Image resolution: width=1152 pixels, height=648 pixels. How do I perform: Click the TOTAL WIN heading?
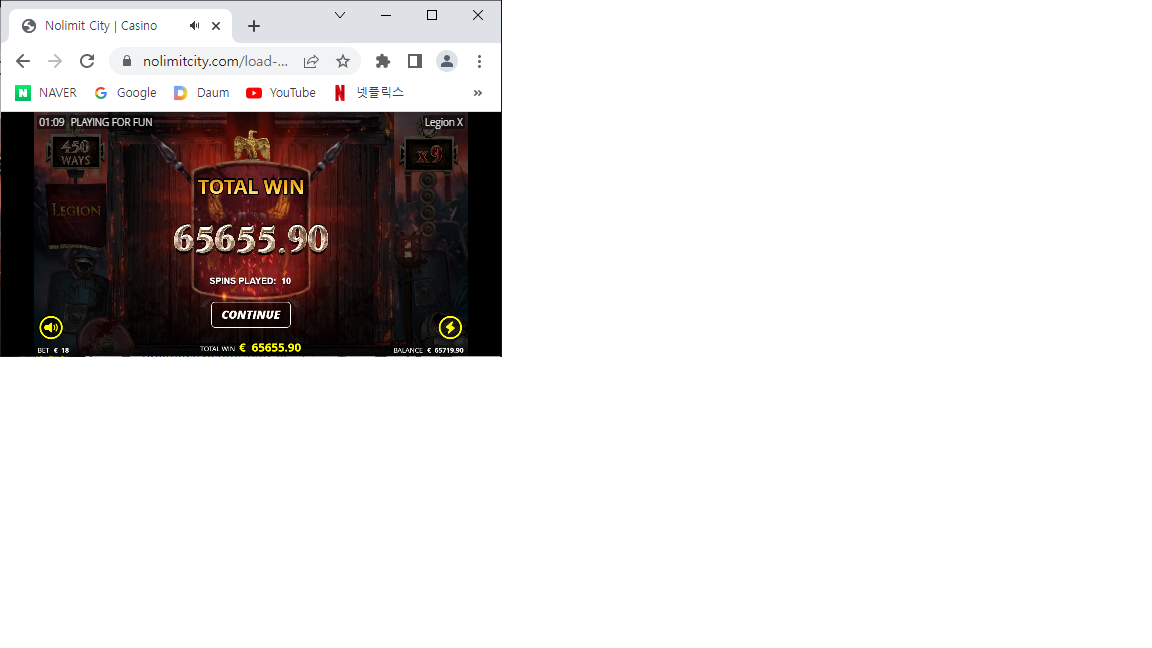[x=251, y=187]
